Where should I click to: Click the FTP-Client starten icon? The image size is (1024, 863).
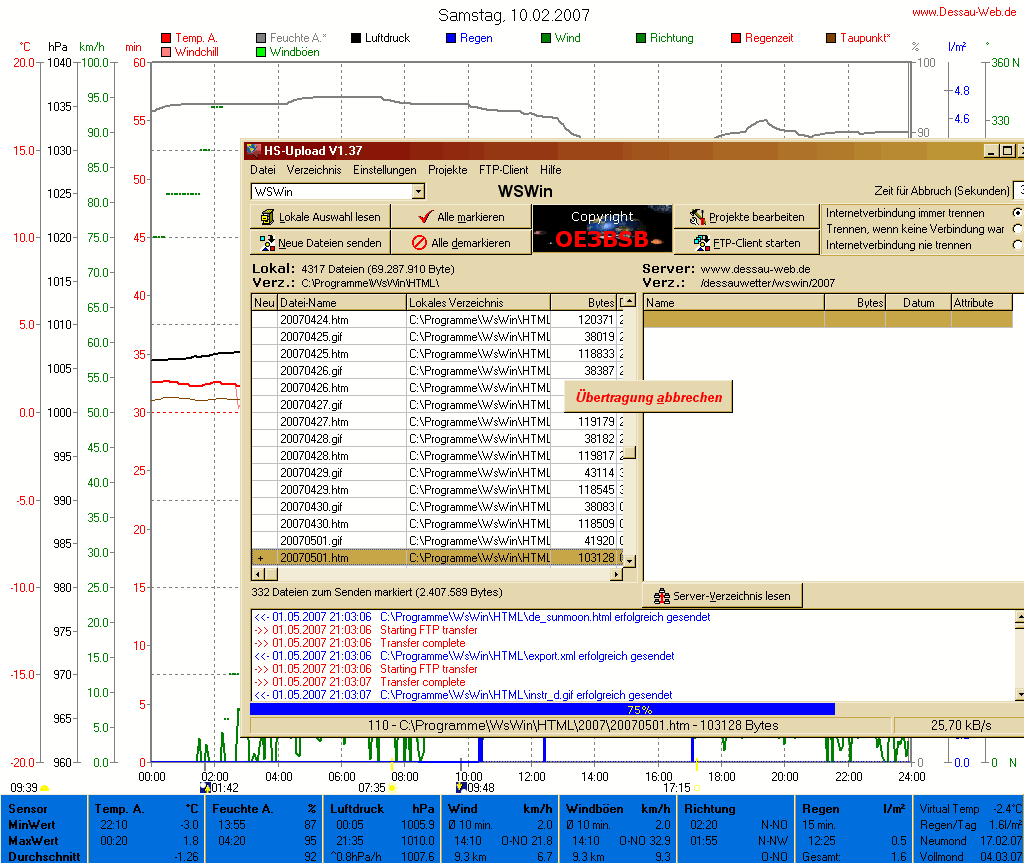[x=696, y=243]
